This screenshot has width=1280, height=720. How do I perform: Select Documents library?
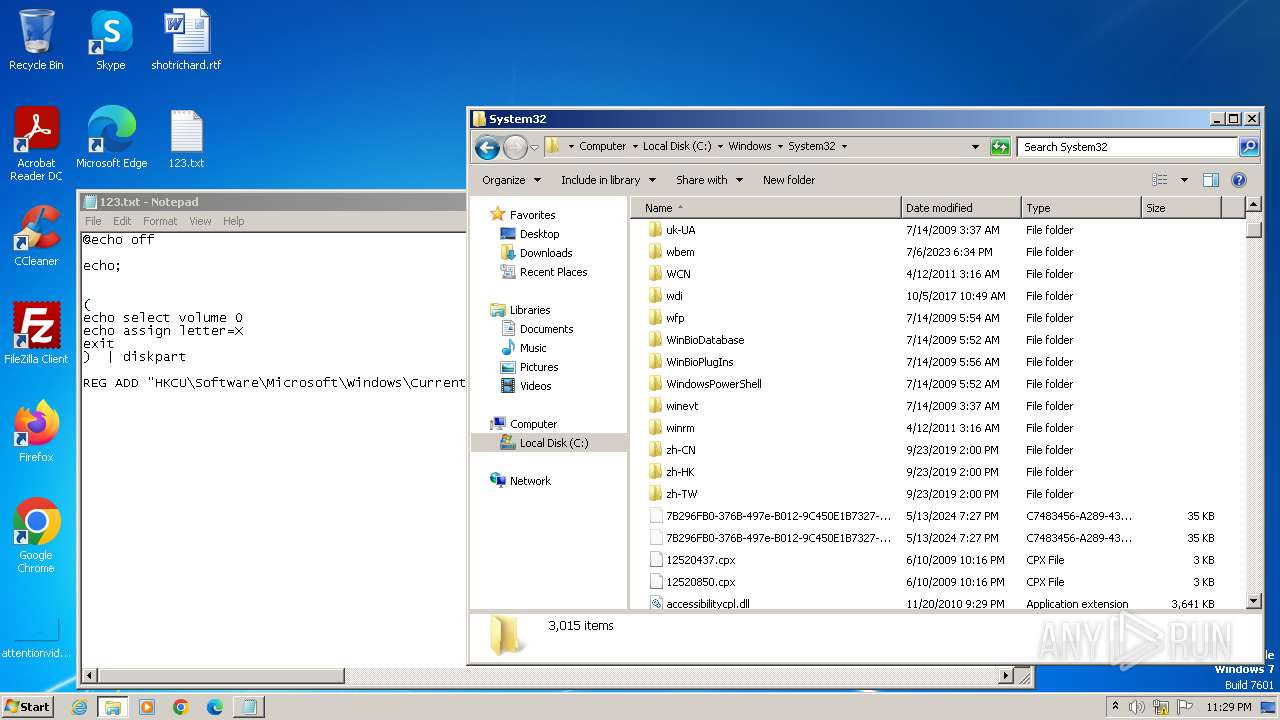point(546,329)
